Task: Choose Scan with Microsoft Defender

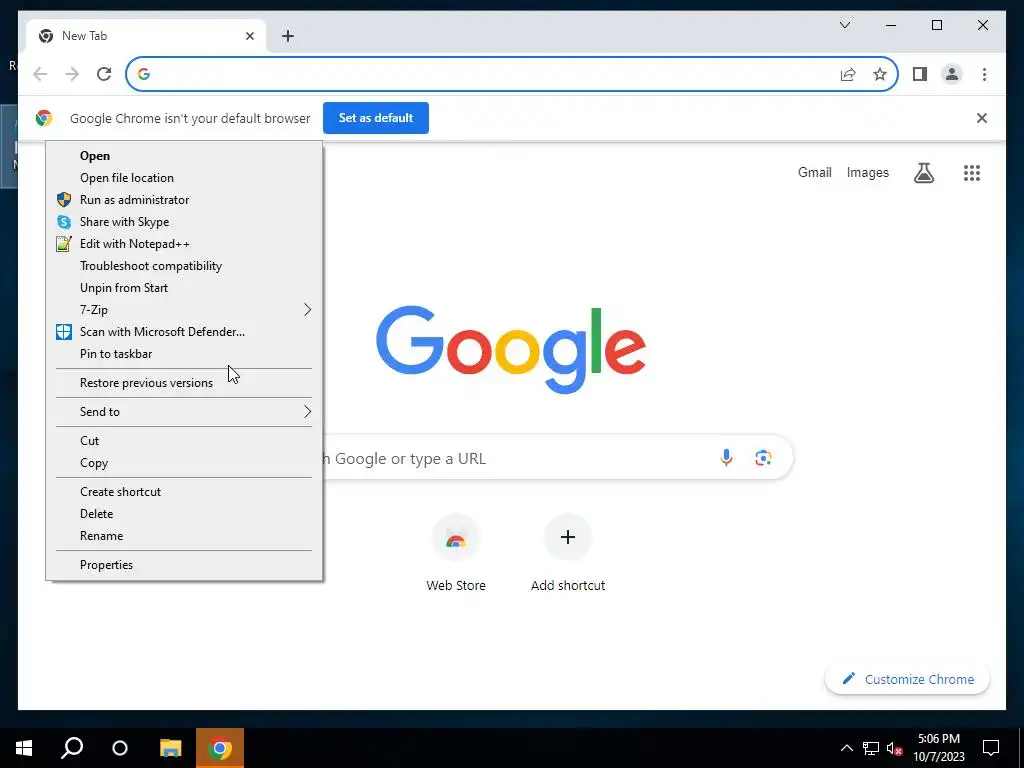Action: pyautogui.click(x=184, y=332)
